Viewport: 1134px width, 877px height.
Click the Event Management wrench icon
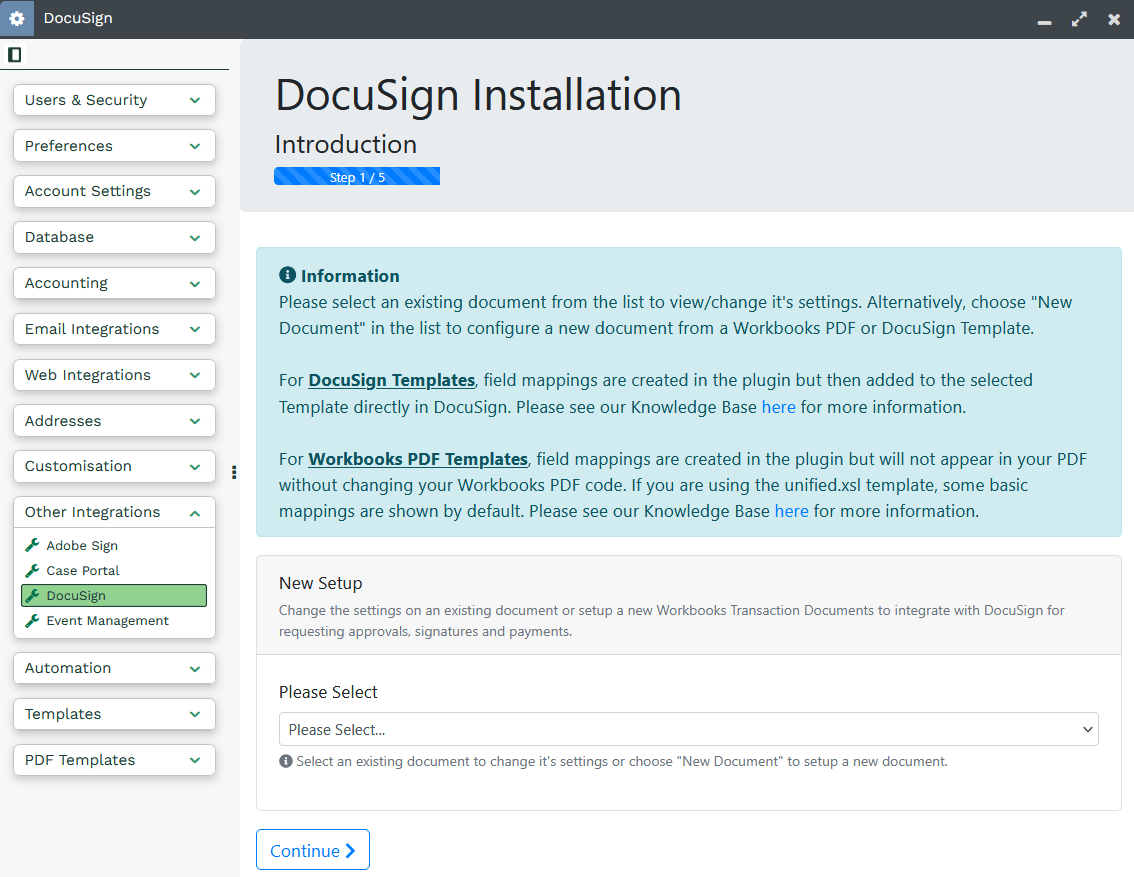[32, 620]
